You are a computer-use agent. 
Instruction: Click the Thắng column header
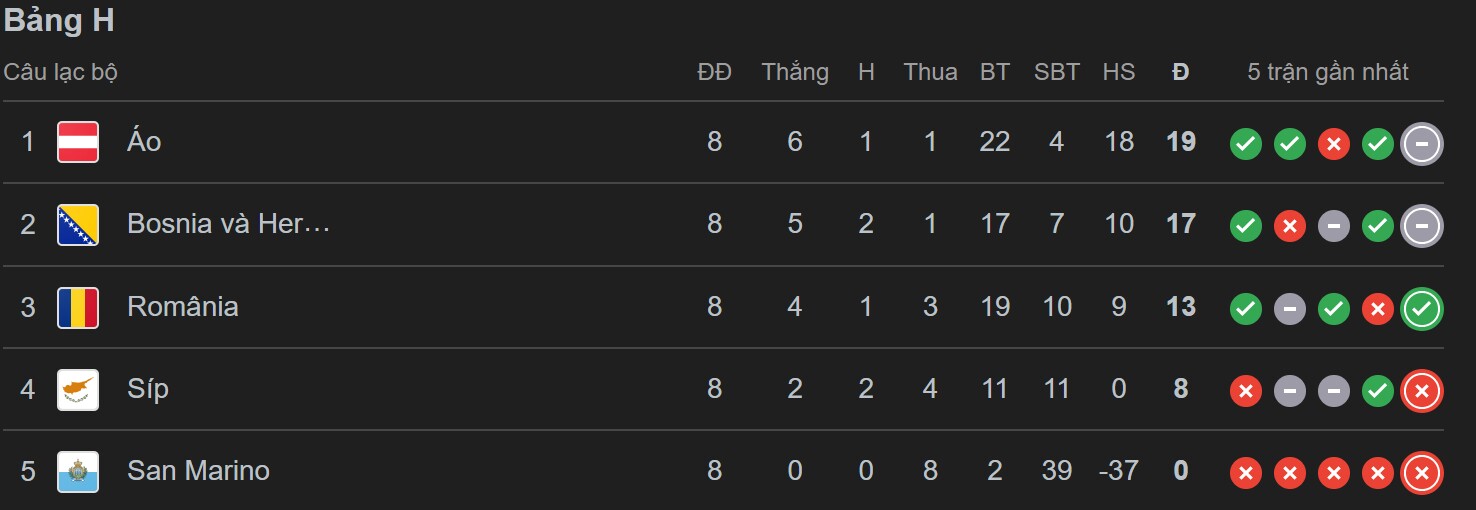click(x=795, y=72)
